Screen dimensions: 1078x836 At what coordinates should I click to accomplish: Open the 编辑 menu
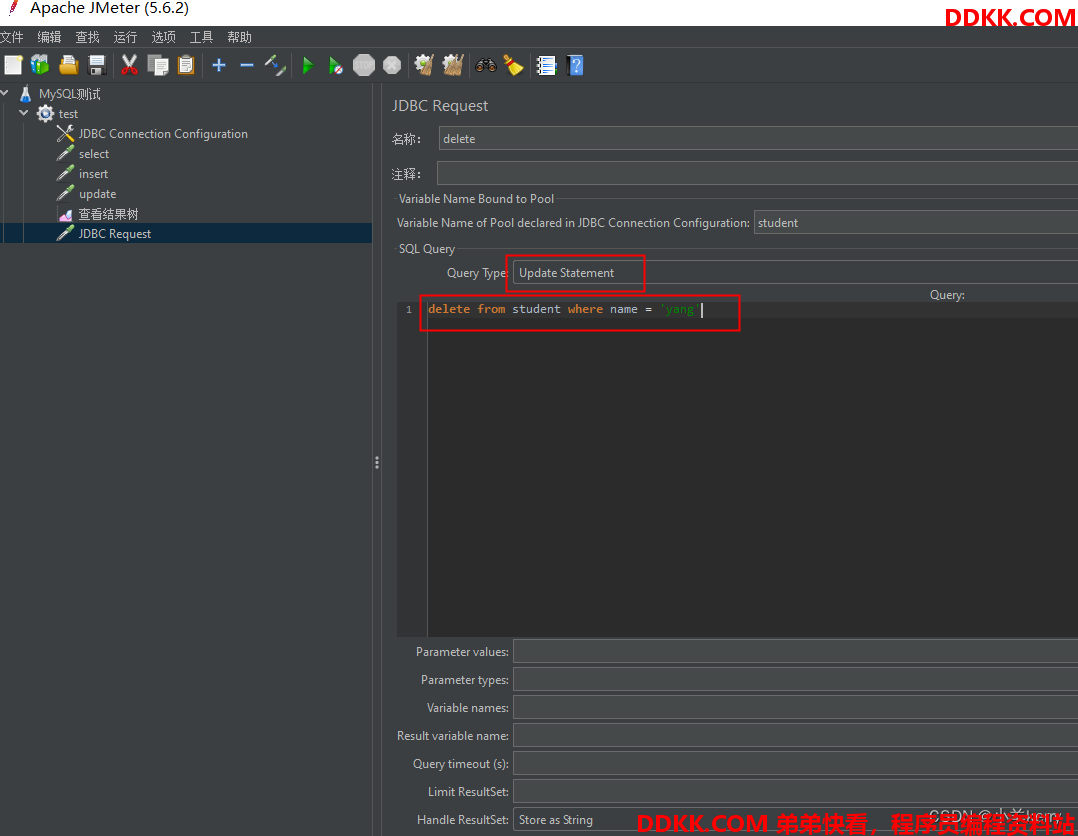point(49,37)
